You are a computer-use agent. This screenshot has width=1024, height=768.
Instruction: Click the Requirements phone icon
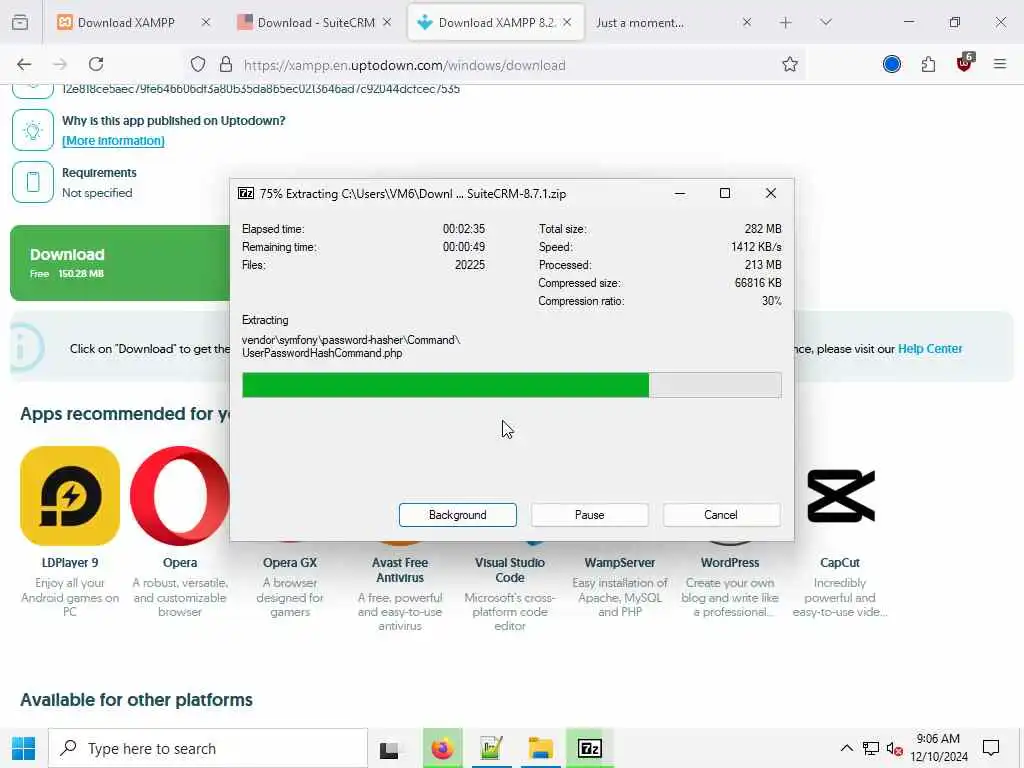click(33, 182)
